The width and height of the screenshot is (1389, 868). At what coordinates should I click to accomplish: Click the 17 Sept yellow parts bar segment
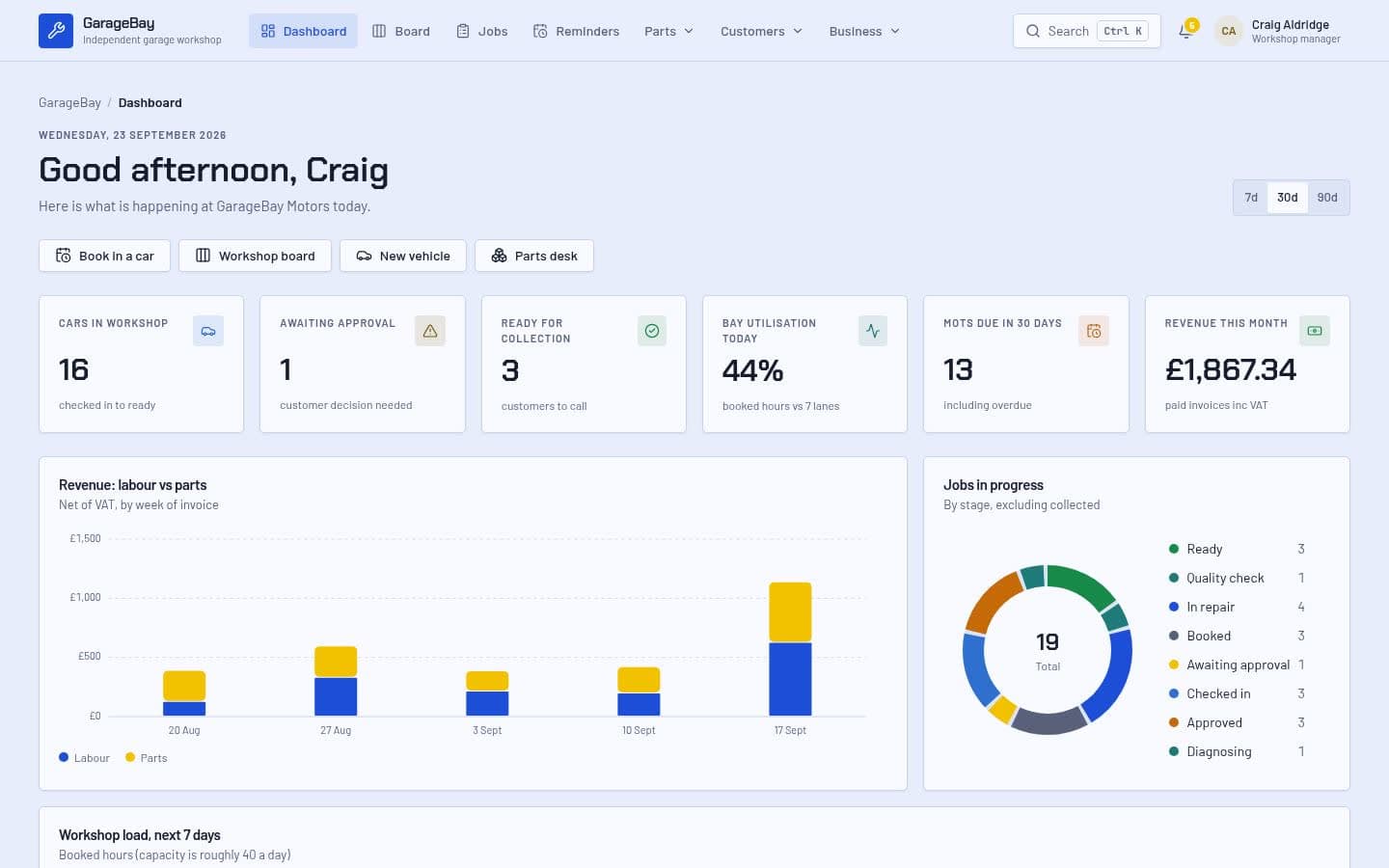point(790,611)
